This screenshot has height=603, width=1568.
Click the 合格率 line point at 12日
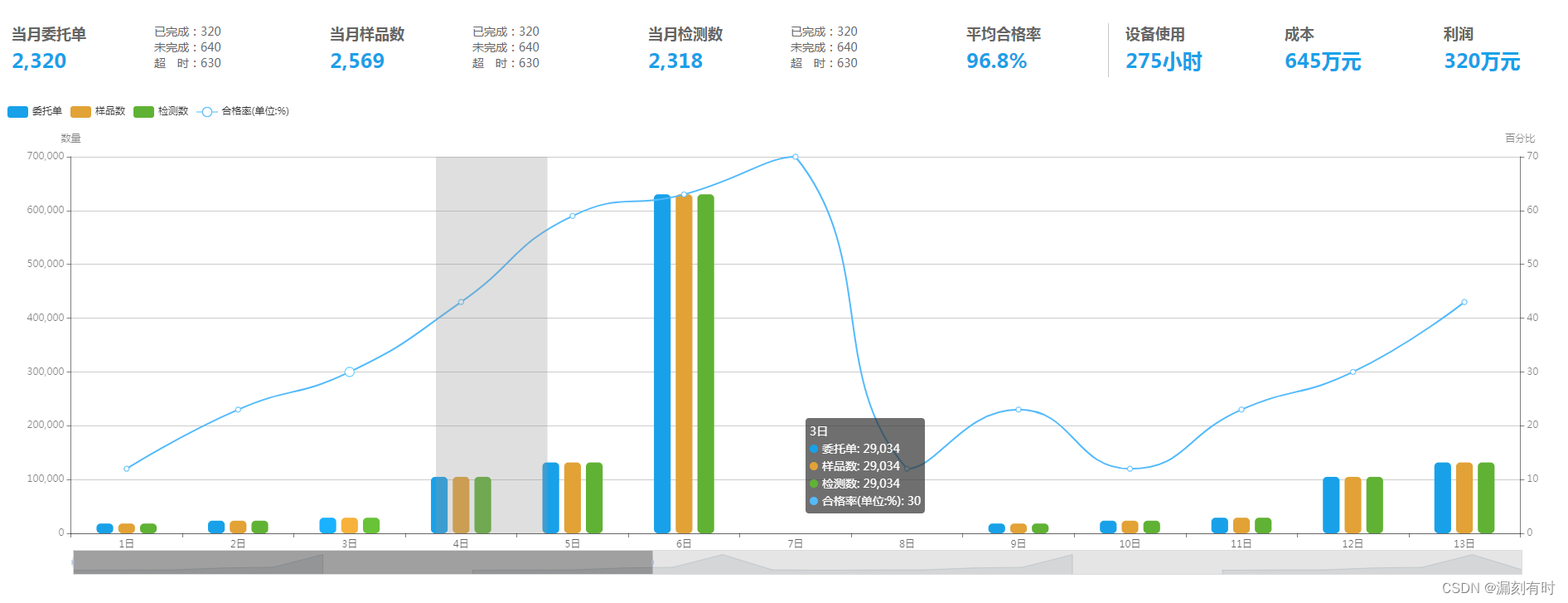pyautogui.click(x=1353, y=372)
